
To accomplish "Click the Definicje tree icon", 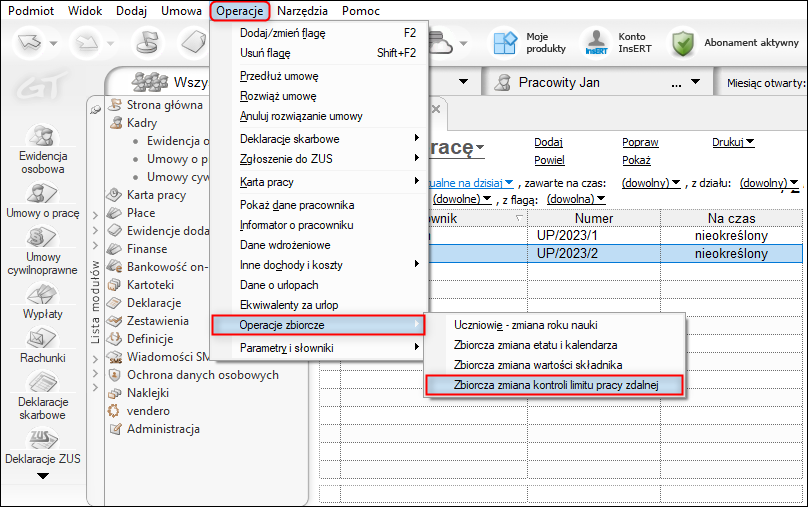I will point(114,339).
